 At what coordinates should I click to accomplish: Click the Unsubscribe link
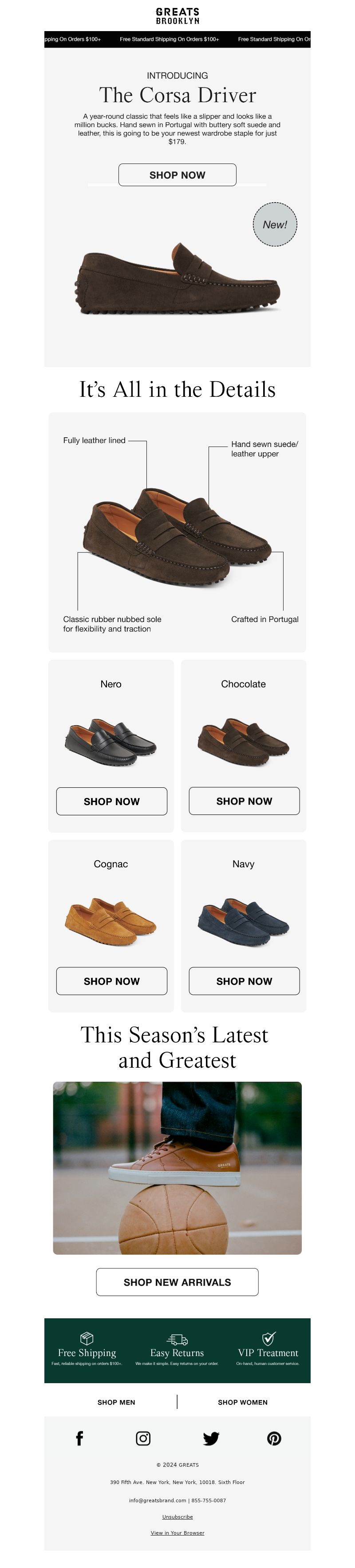click(x=177, y=1517)
